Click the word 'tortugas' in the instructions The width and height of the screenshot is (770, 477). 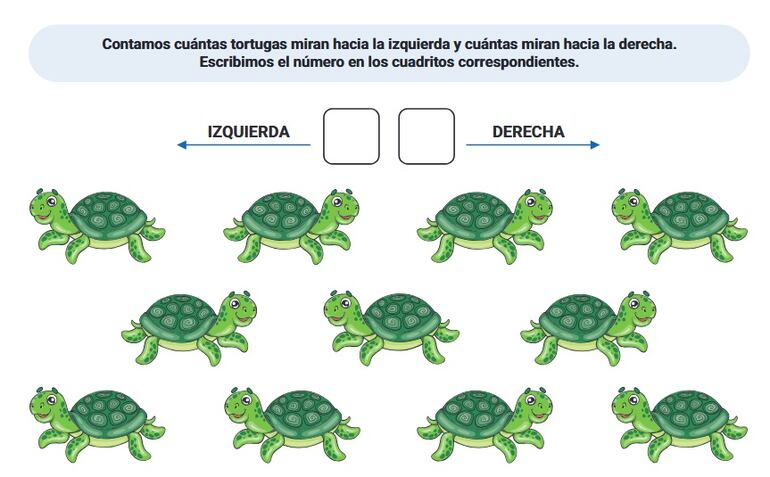[259, 44]
